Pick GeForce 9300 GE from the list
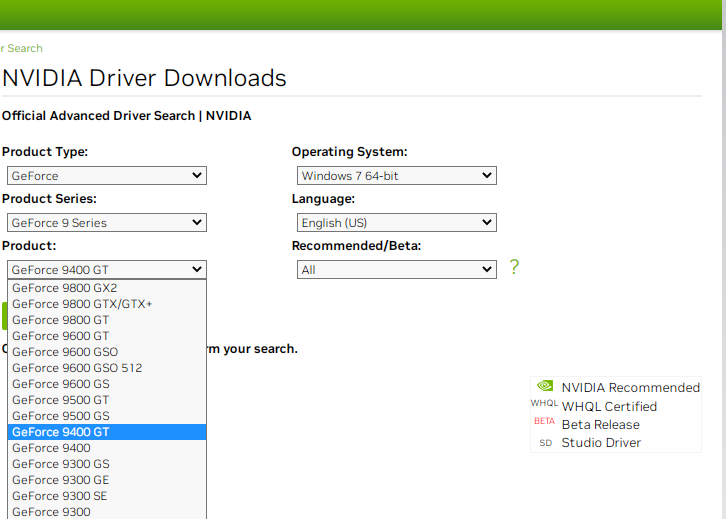Image resolution: width=726 pixels, height=519 pixels. [107, 480]
